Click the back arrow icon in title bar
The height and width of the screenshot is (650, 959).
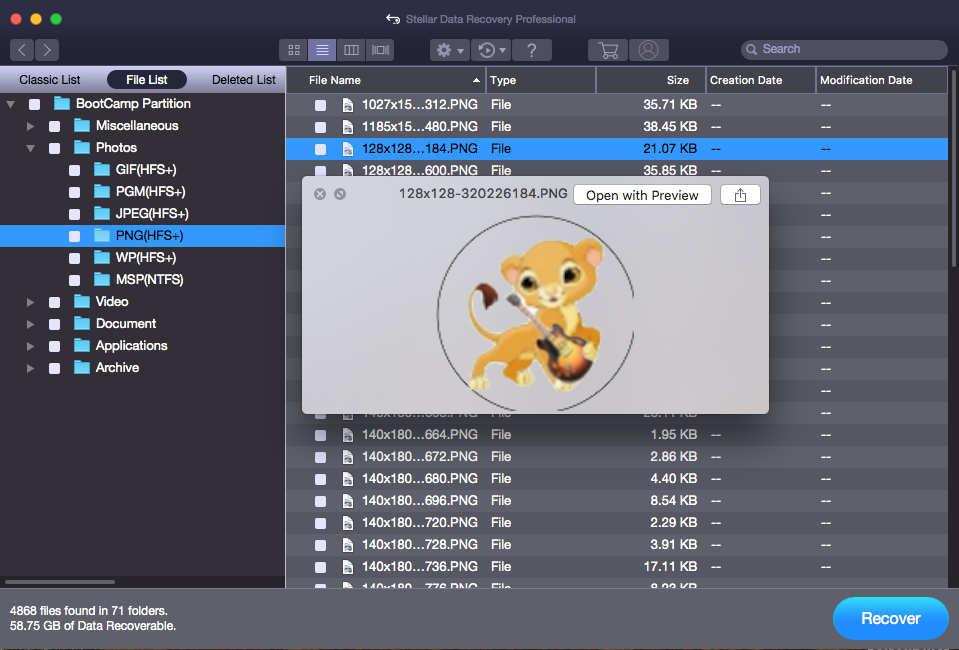coord(393,19)
